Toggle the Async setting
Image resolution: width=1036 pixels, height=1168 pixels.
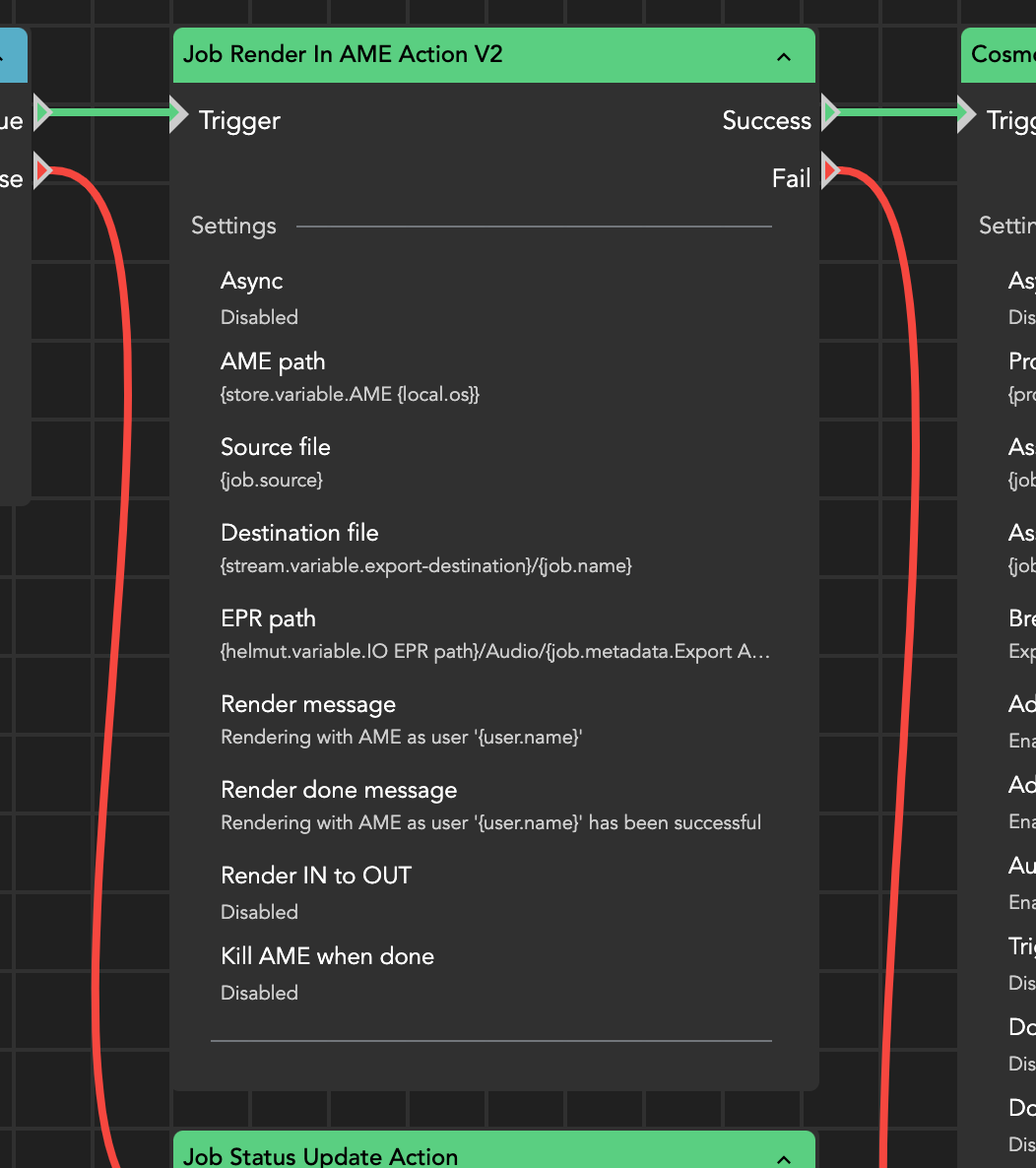[x=259, y=317]
